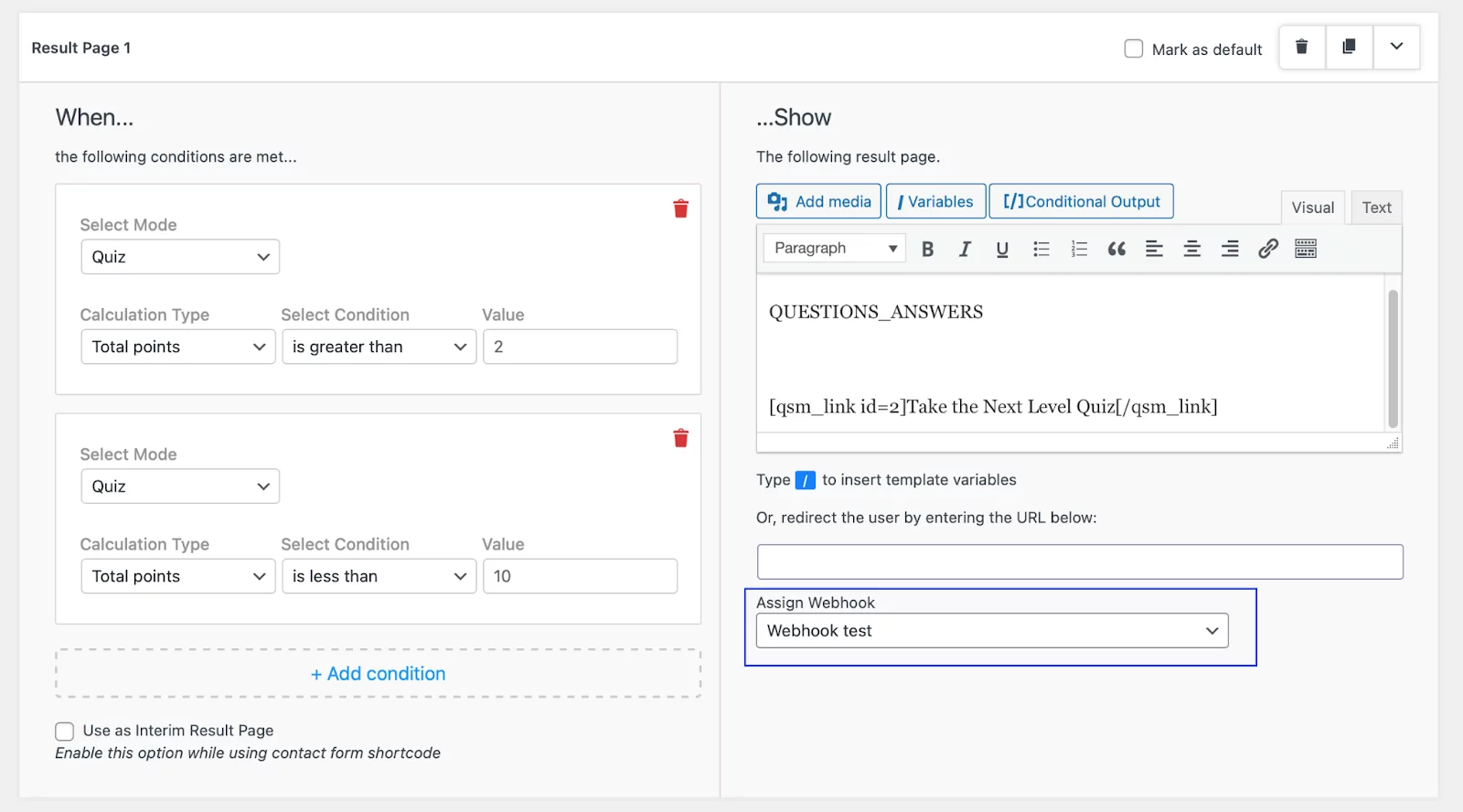The image size is (1463, 812).
Task: Click the qsm_link shortcode line in editor
Action: pos(993,407)
